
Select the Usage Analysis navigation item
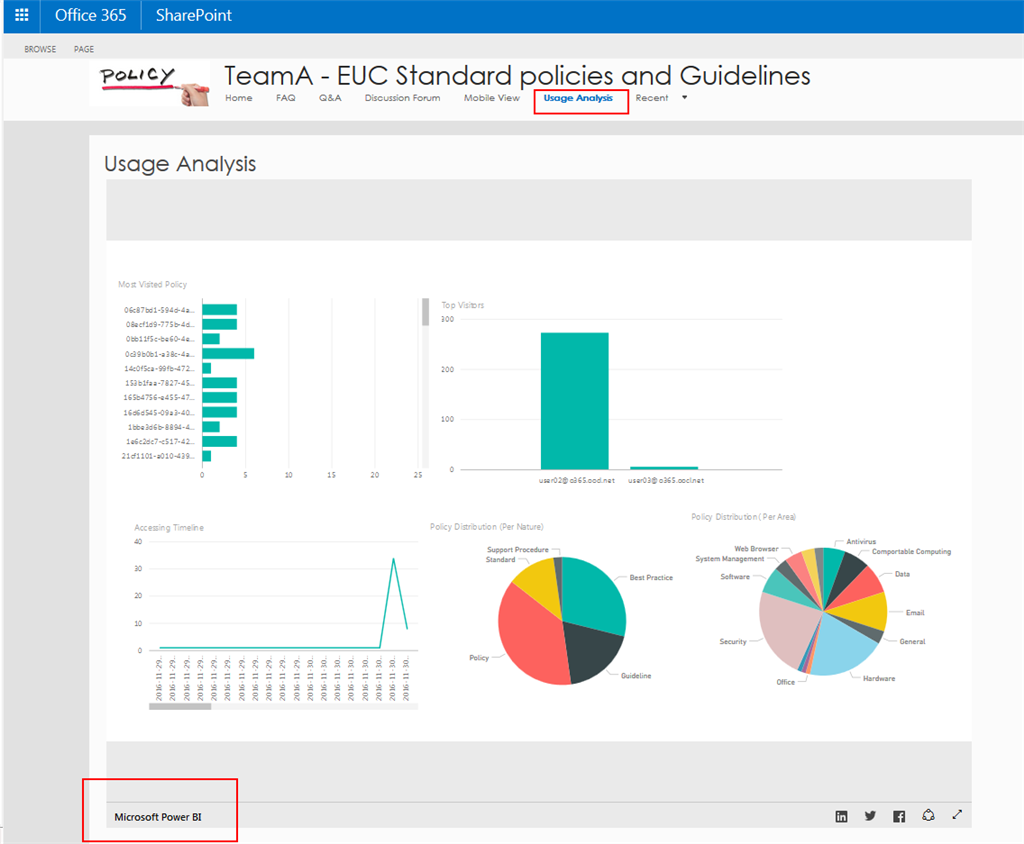[x=578, y=98]
